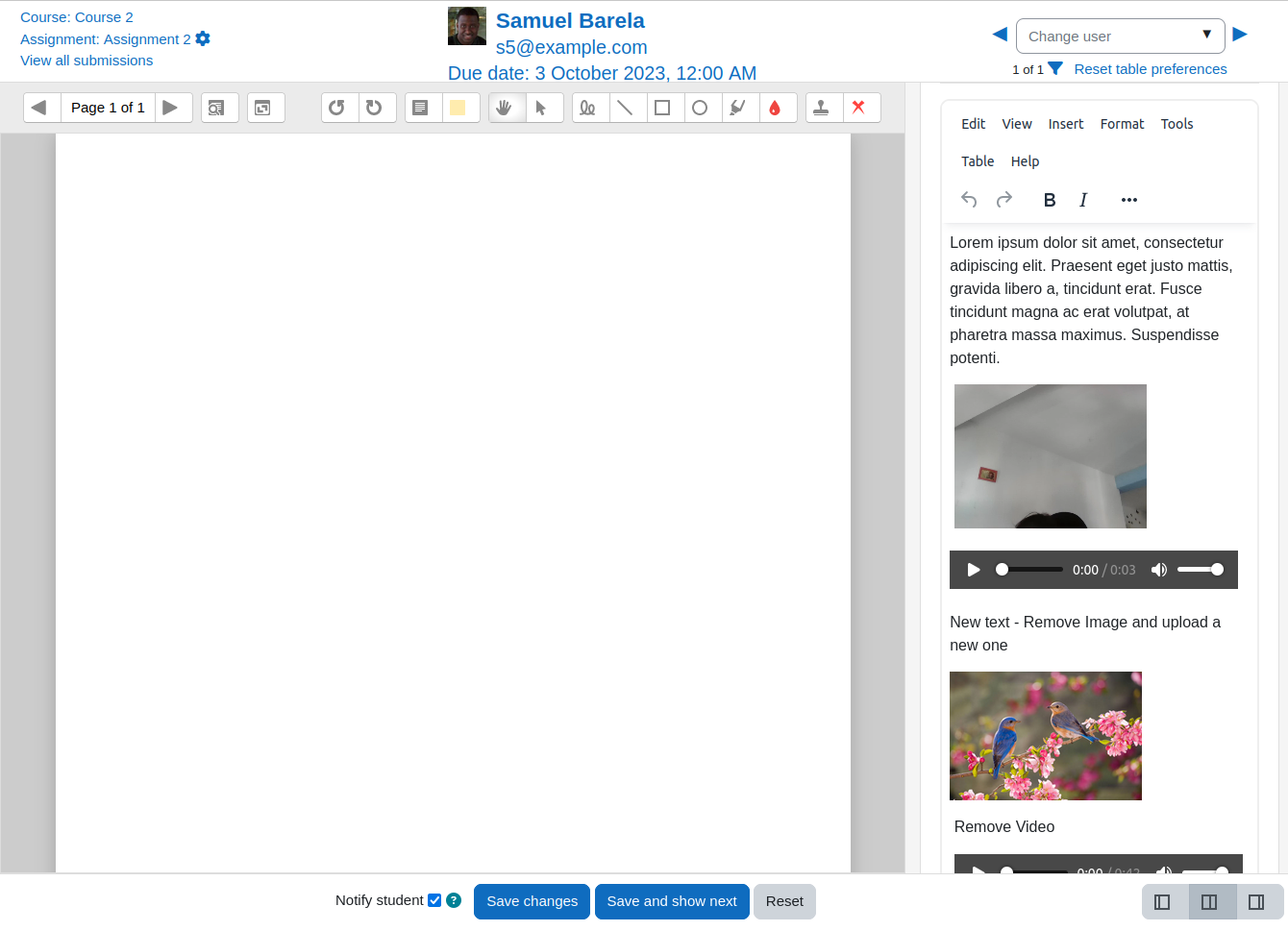The height and width of the screenshot is (931, 1288).
Task: Go to next user arrow
Action: tap(1240, 35)
